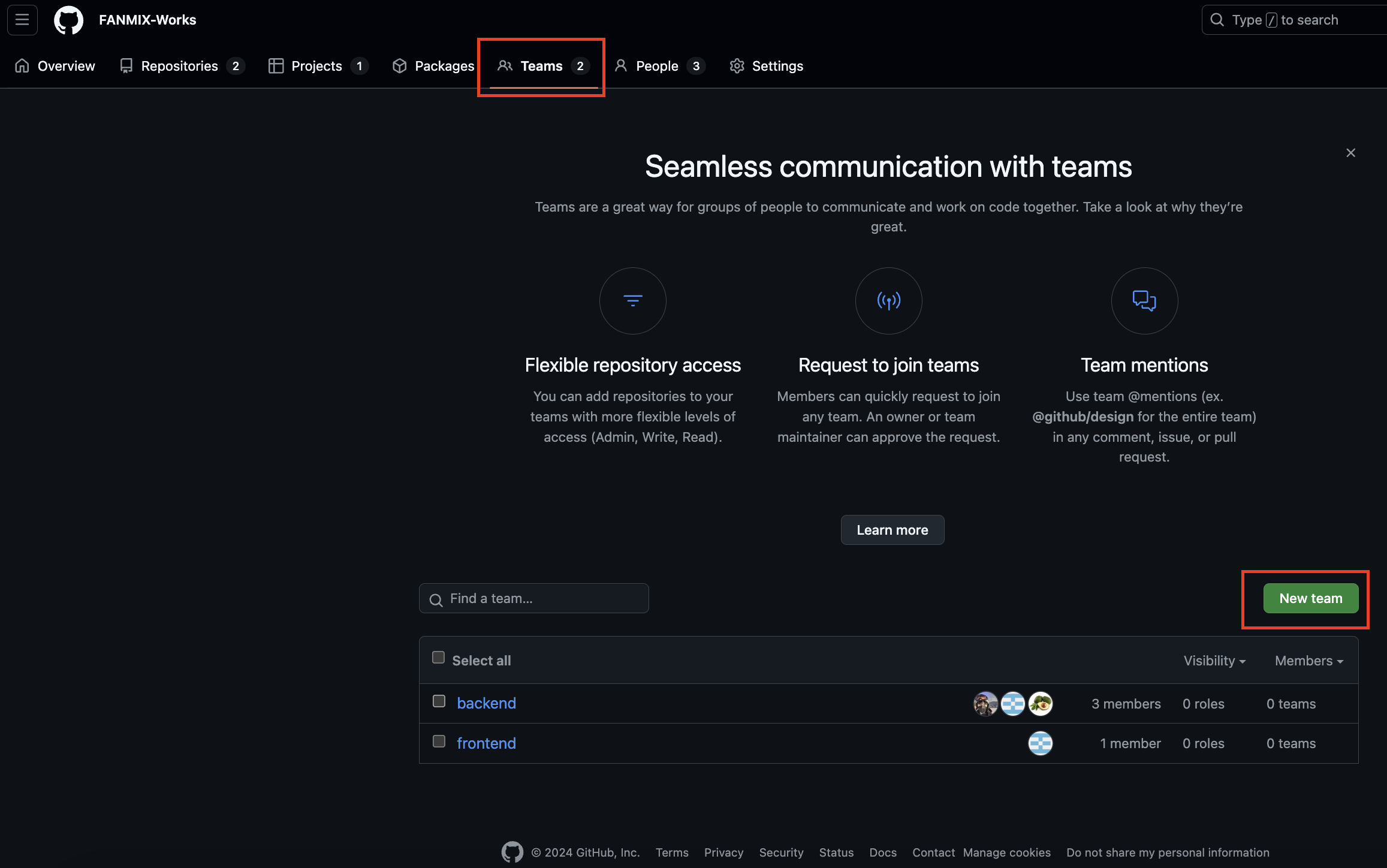Click the footer GitHub logo icon

[x=512, y=852]
